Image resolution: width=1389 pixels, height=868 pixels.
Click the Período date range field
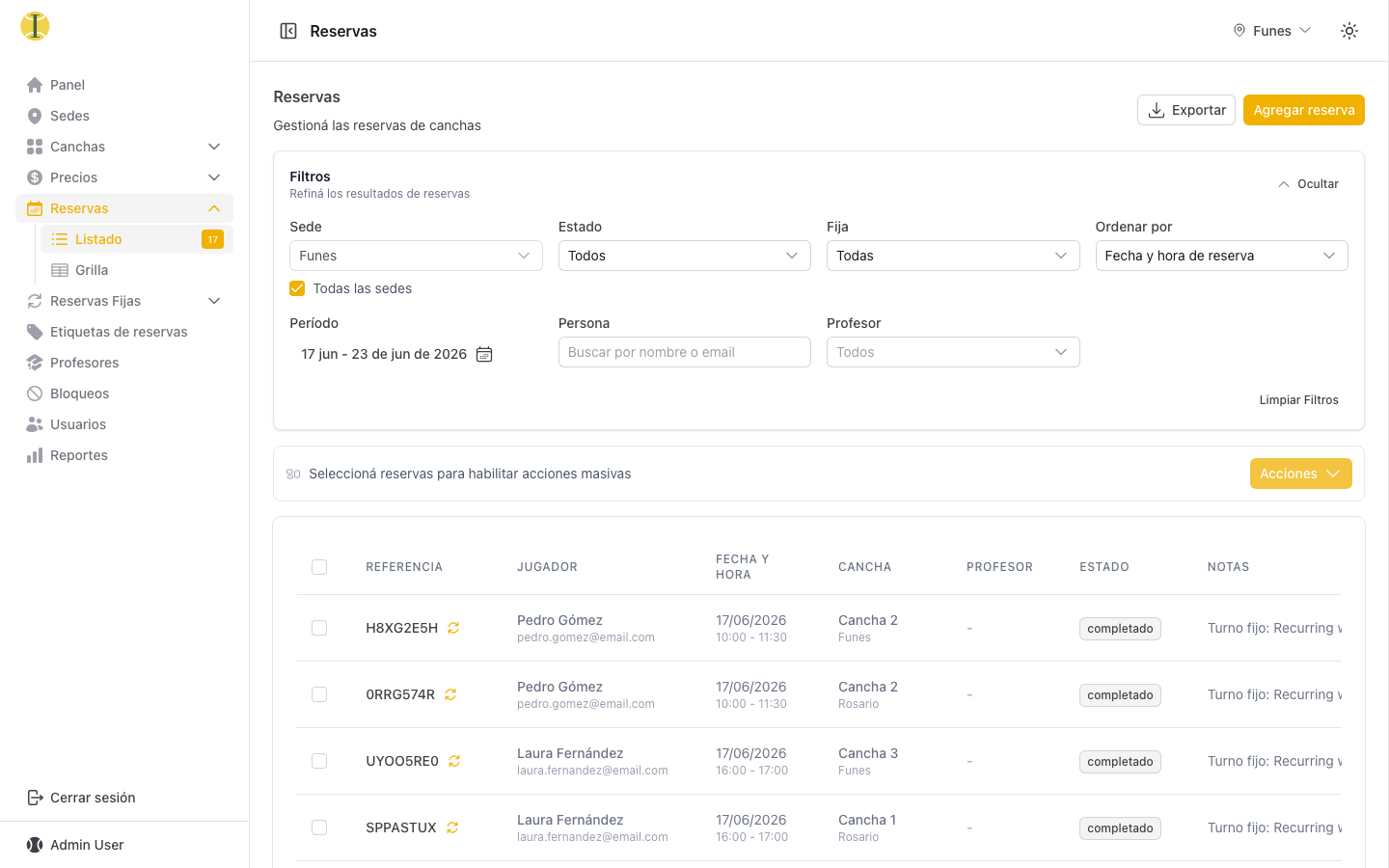pyautogui.click(x=397, y=354)
